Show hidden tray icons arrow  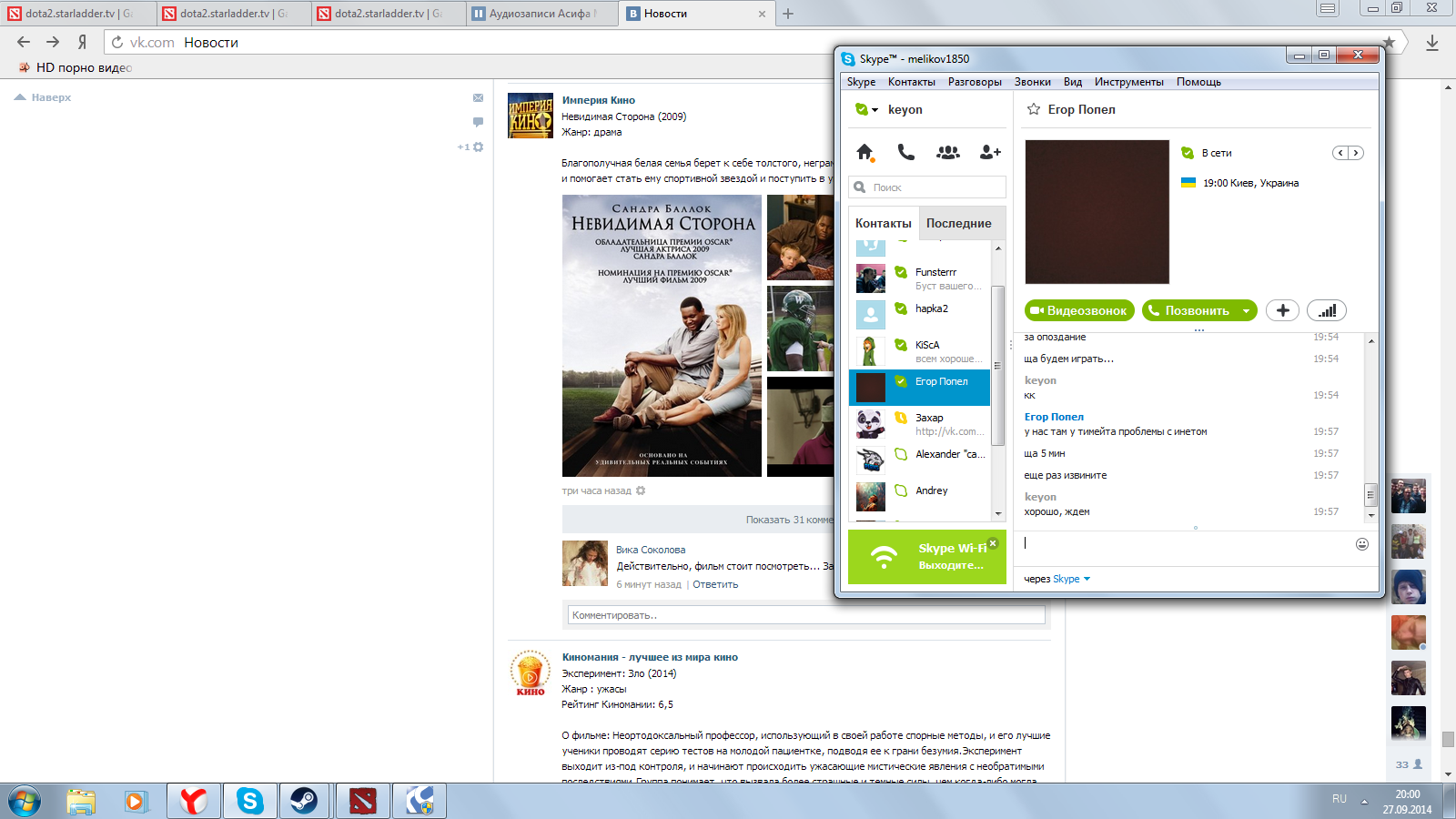point(1364,801)
